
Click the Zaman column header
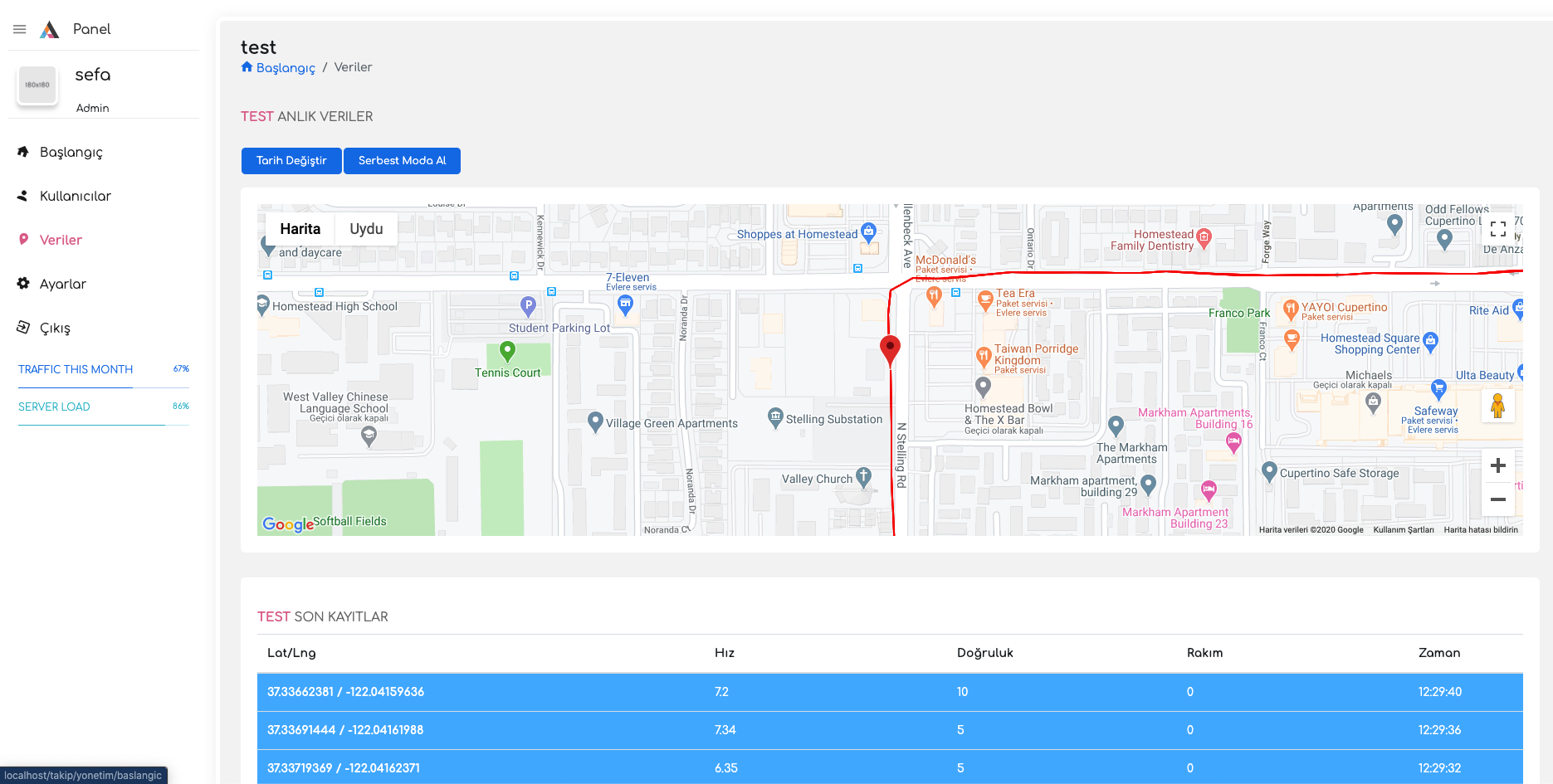tap(1439, 653)
